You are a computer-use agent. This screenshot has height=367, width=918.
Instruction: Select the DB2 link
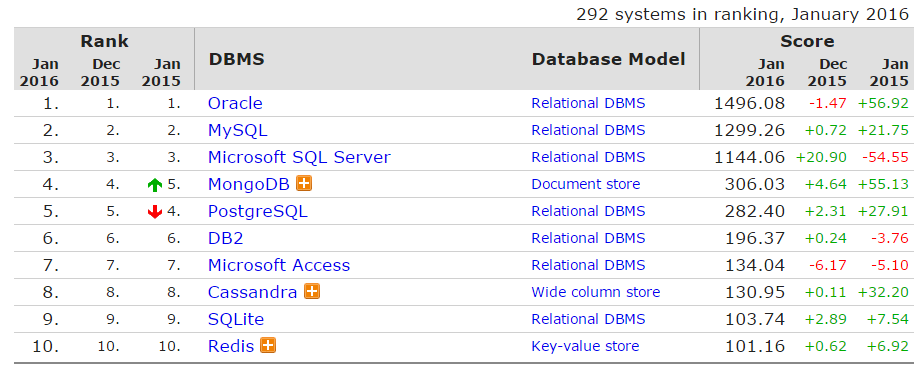pyautogui.click(x=225, y=238)
